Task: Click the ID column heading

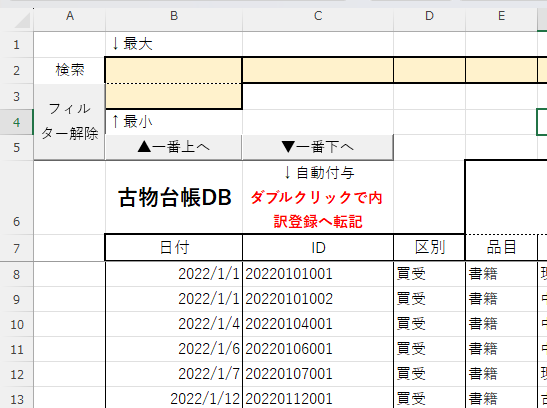Action: pyautogui.click(x=318, y=248)
